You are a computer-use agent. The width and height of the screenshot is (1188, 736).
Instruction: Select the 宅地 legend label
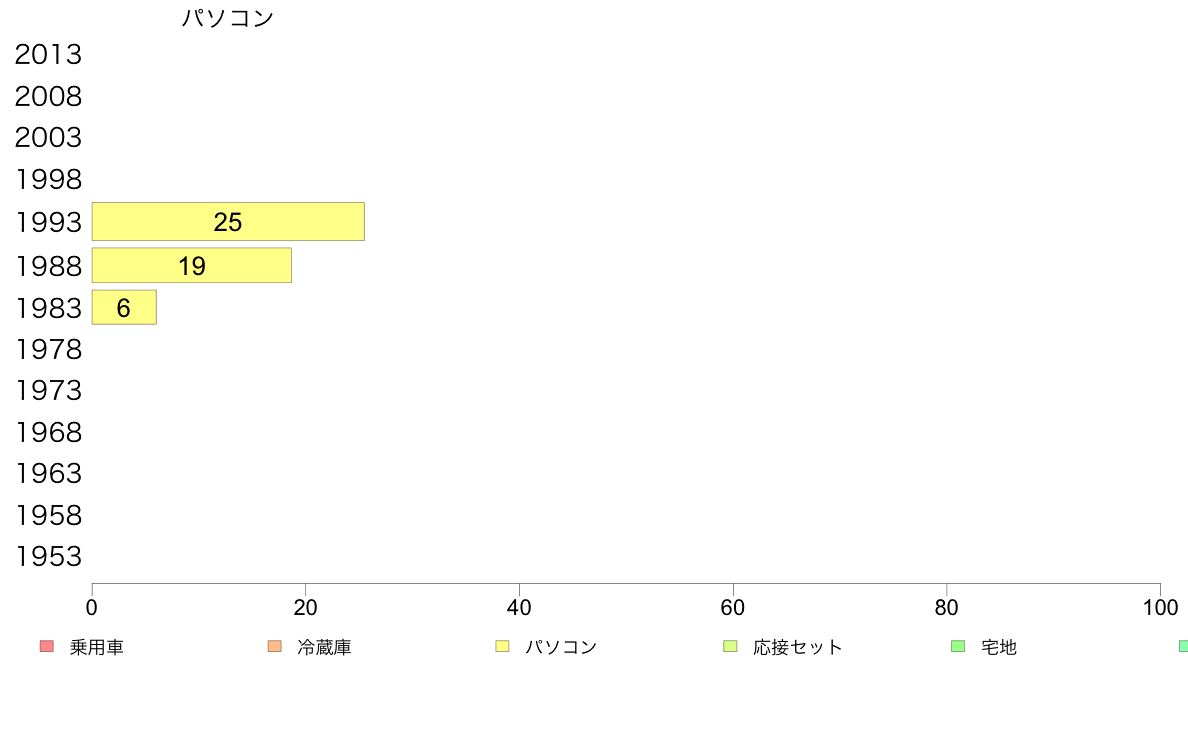coord(999,647)
